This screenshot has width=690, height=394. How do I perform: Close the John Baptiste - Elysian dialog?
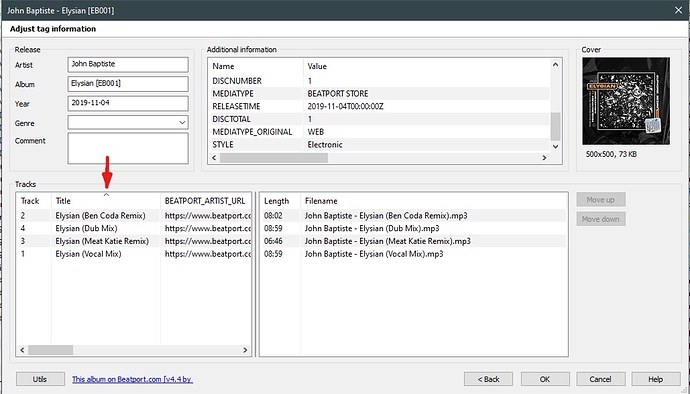point(678,10)
